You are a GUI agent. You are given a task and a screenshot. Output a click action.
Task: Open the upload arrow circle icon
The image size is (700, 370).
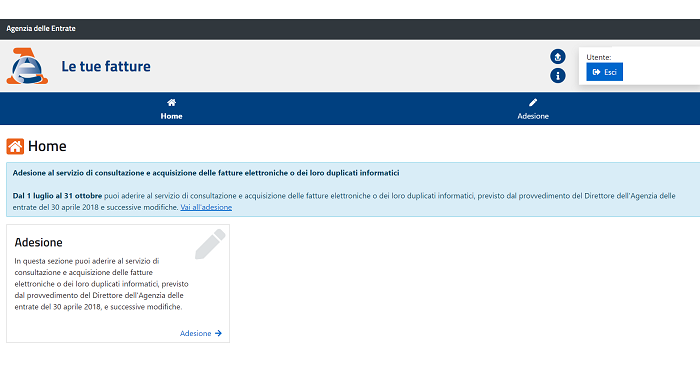pos(558,57)
